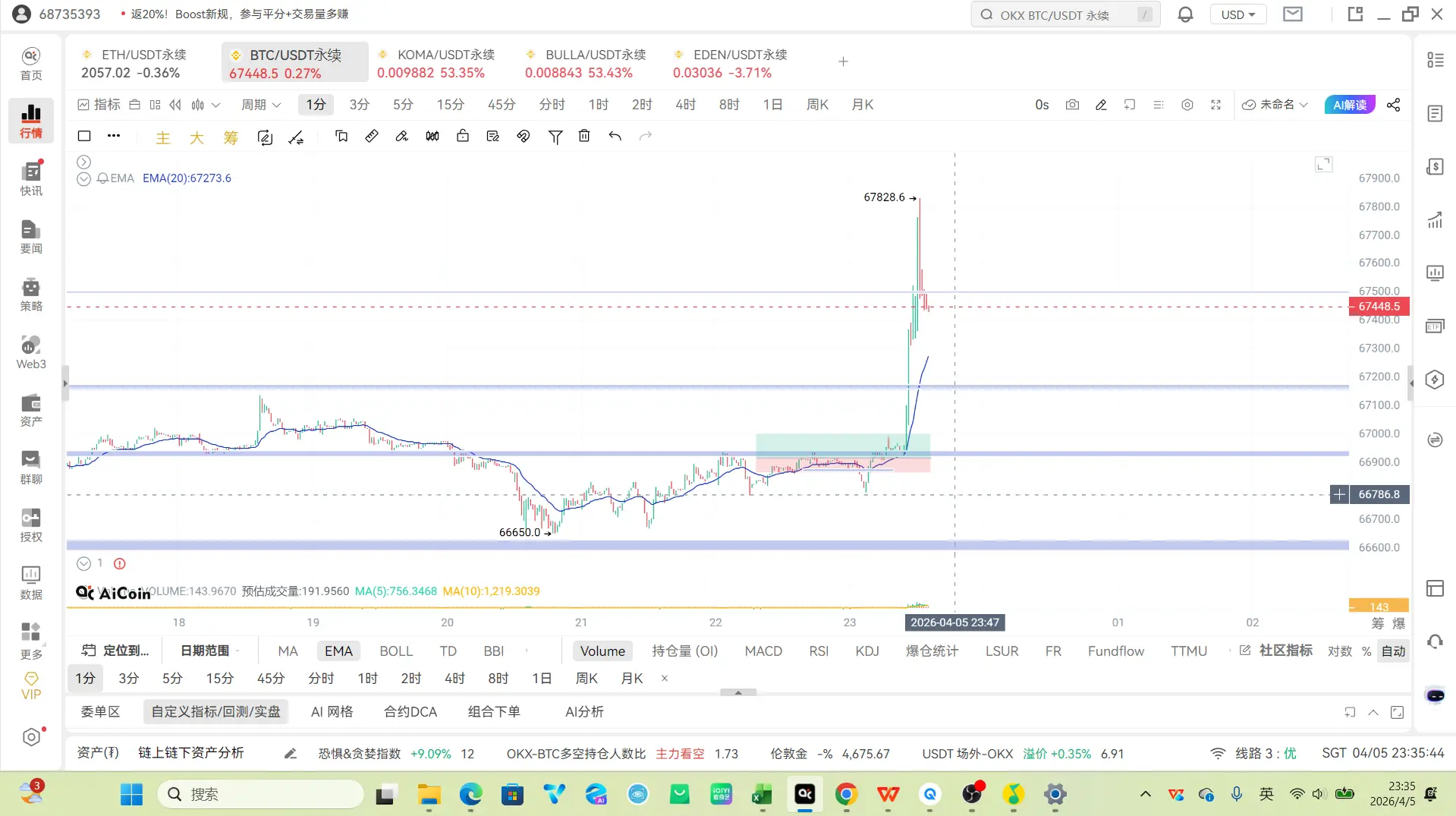
Task: Expand the USD currency dropdown
Action: click(x=1237, y=14)
